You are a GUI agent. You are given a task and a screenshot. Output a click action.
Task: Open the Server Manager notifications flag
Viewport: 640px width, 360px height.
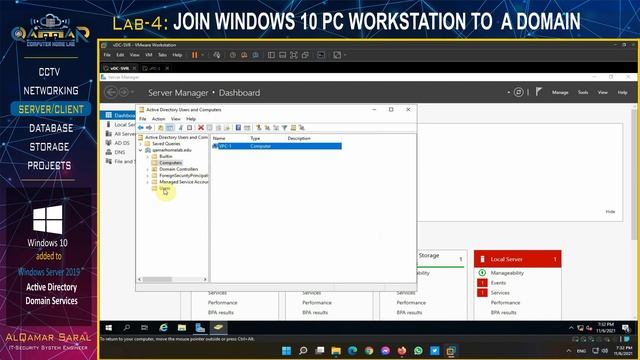click(x=539, y=92)
